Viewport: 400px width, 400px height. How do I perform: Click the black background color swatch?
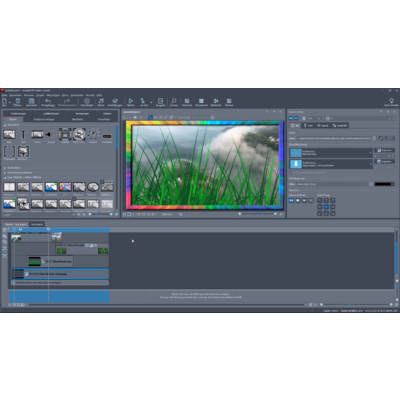click(x=384, y=184)
